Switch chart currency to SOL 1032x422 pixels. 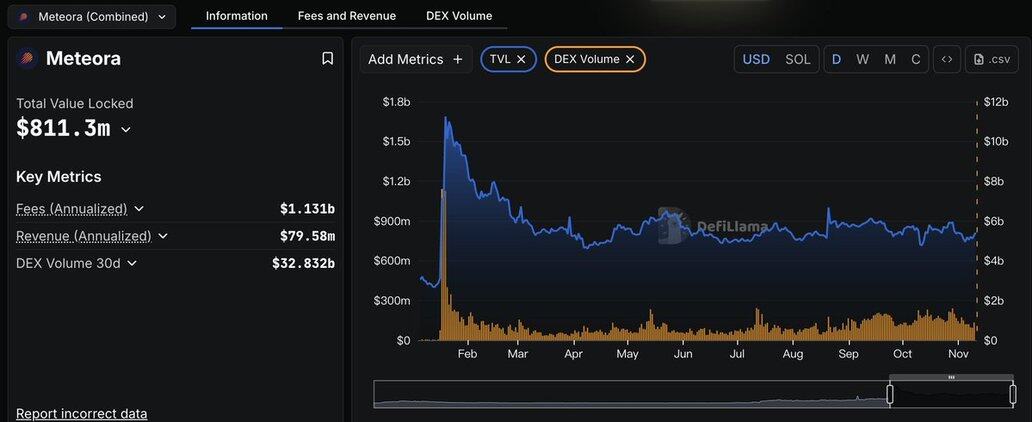798,59
